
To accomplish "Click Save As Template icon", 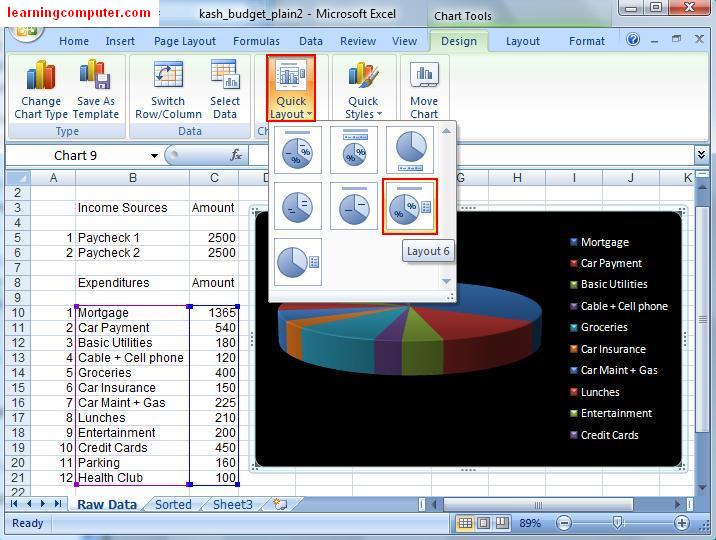I will point(95,90).
